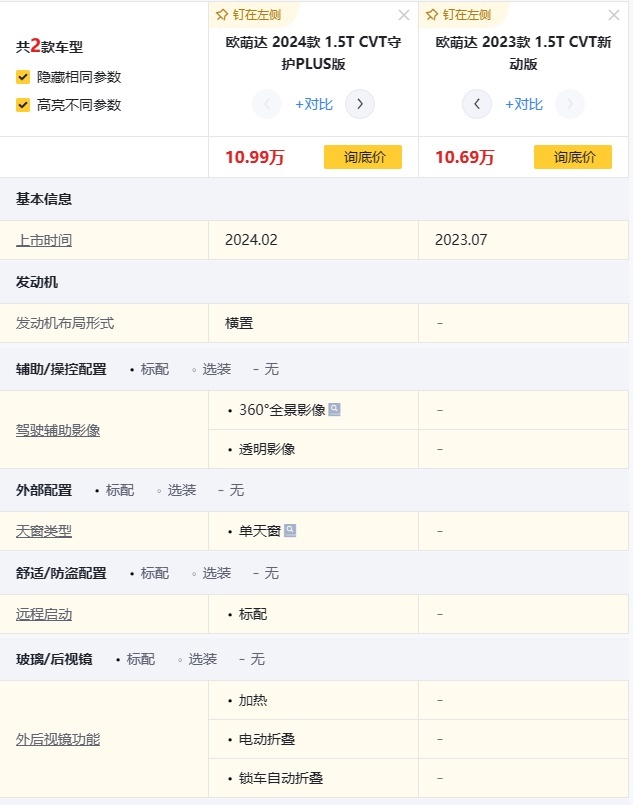Open the 单天窗 magnifier image icon
633x805 pixels.
290,530
